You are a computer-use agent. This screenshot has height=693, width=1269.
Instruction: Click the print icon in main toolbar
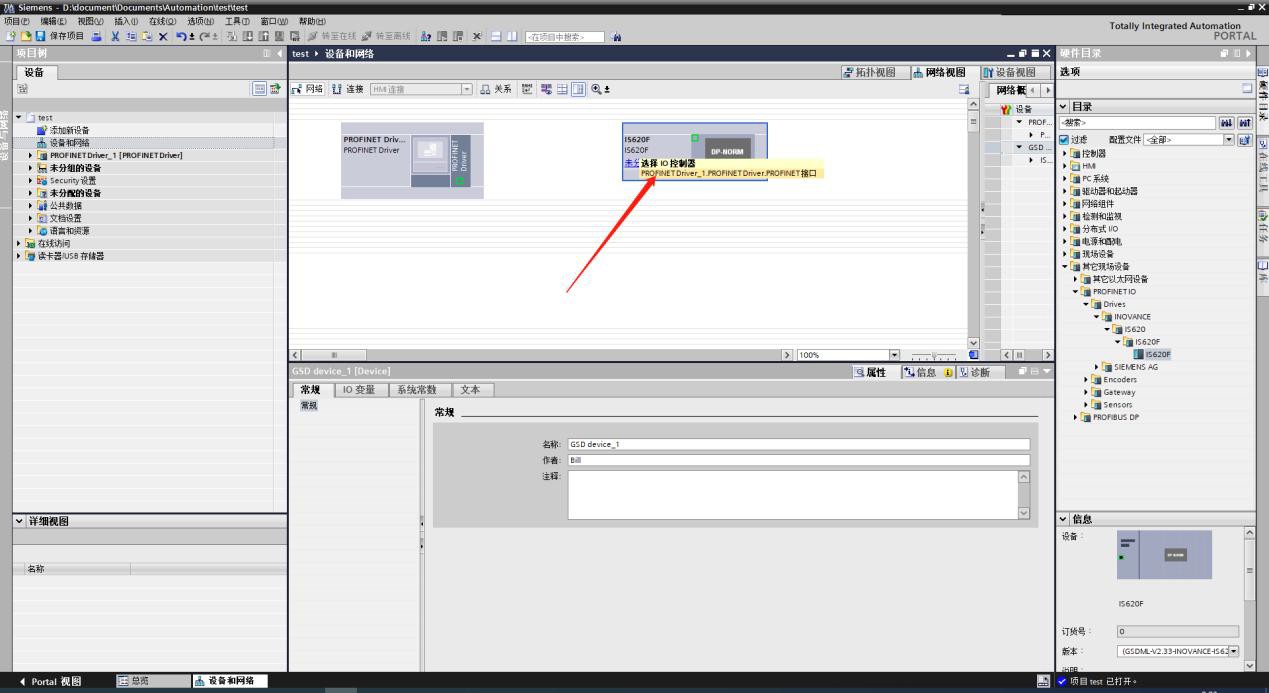97,37
